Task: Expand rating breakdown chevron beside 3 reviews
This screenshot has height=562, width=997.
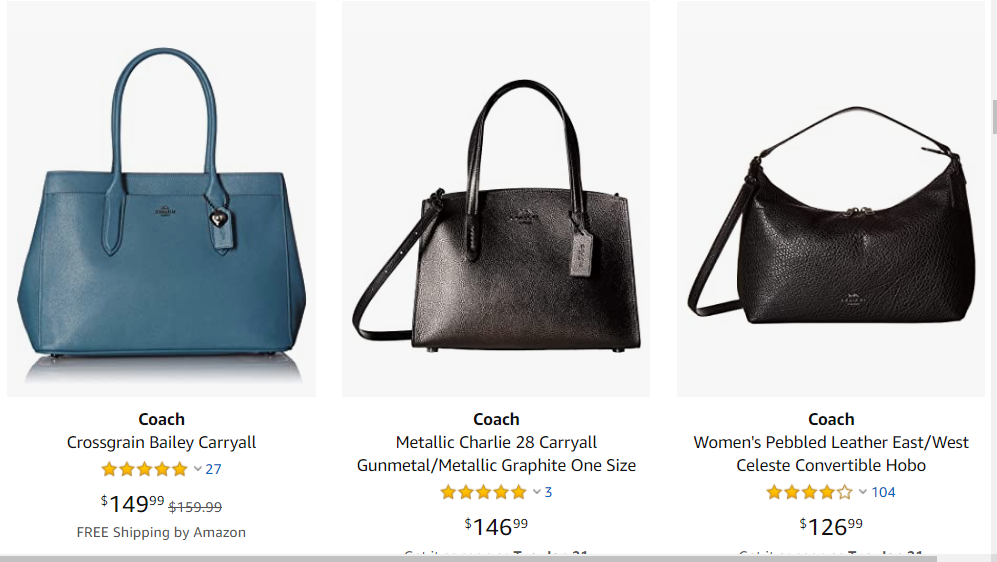Action: click(x=537, y=492)
